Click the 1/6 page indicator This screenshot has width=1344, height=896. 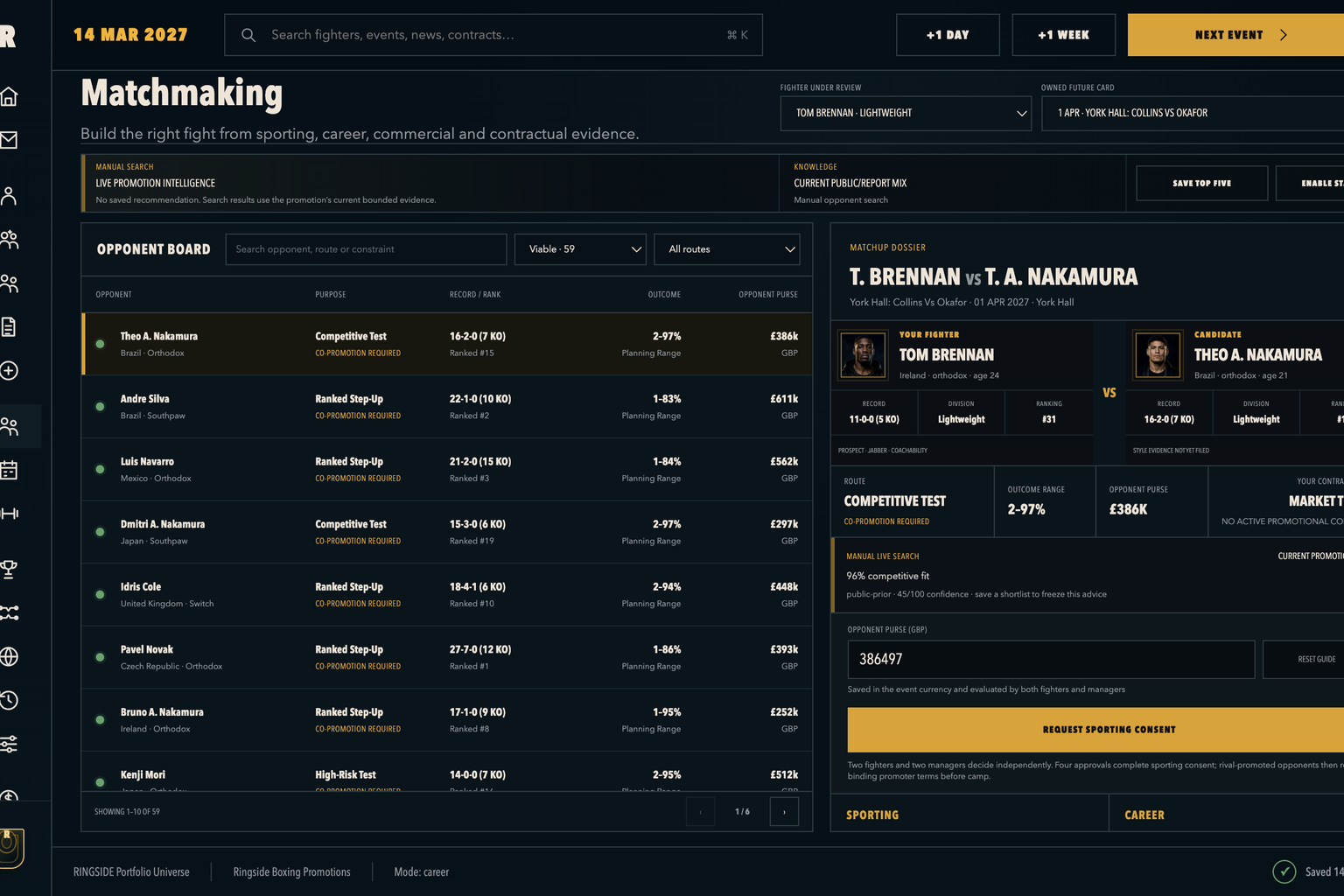click(742, 812)
